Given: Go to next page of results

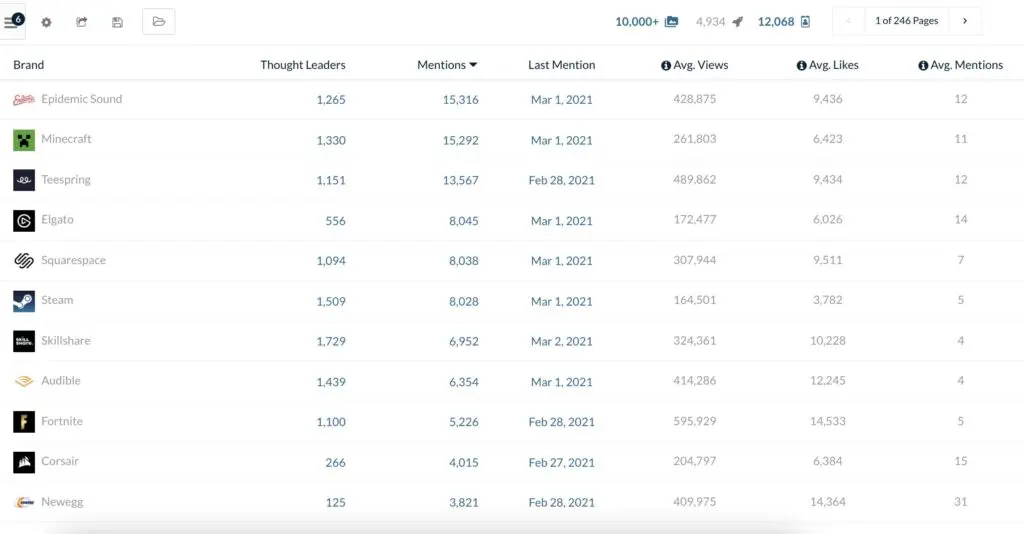Looking at the screenshot, I should pyautogui.click(x=964, y=21).
